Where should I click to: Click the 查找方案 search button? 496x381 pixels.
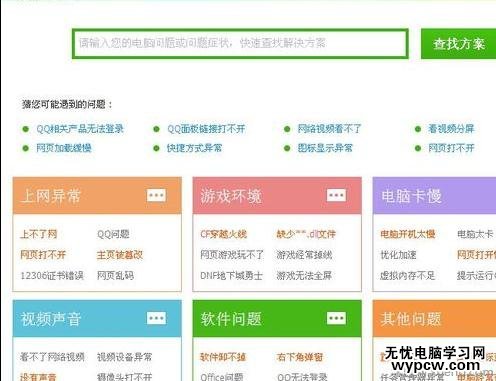pos(458,44)
